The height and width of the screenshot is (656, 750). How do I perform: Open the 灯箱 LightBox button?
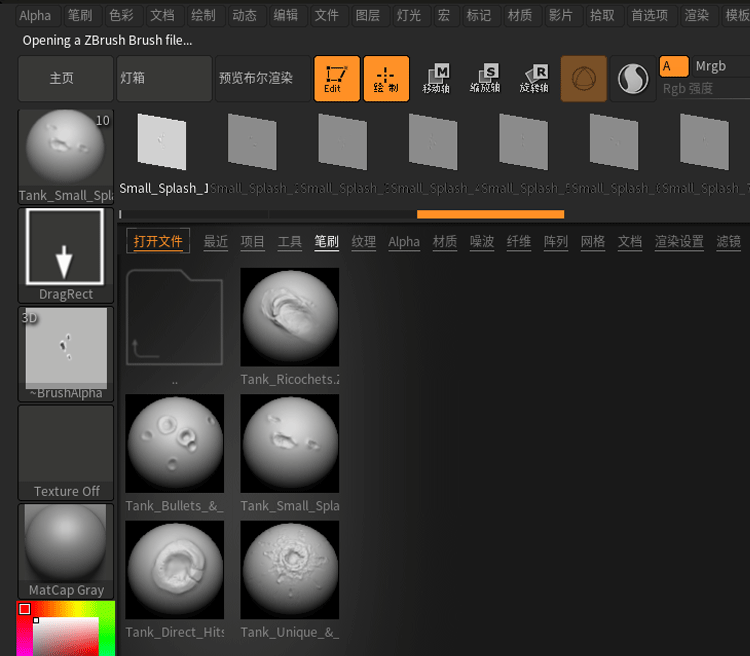coord(164,78)
